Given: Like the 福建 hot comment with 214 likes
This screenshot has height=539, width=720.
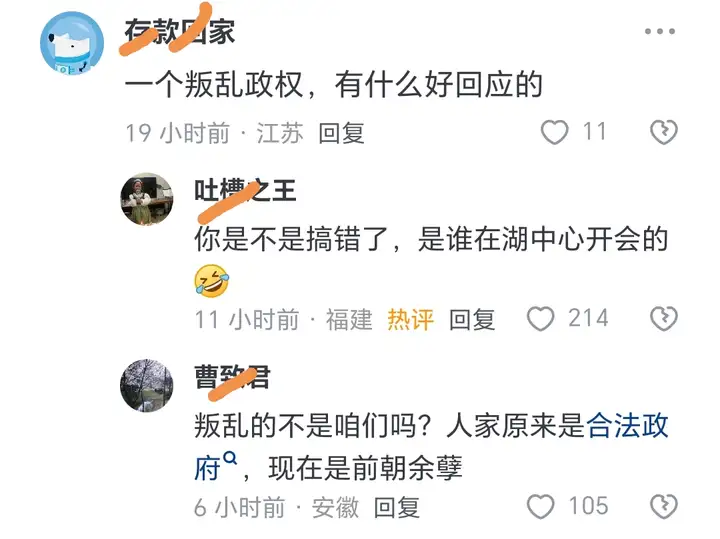Looking at the screenshot, I should pyautogui.click(x=540, y=319).
